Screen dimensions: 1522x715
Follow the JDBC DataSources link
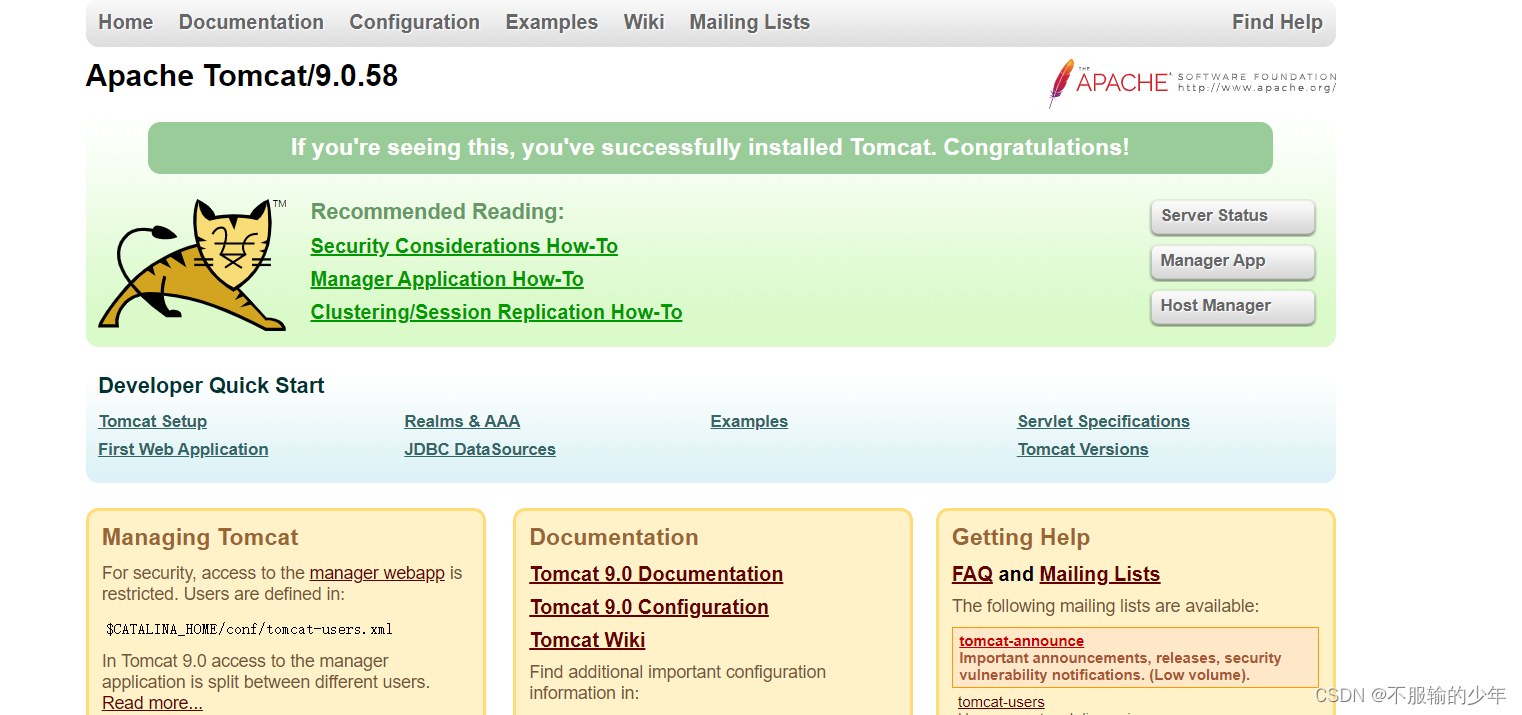coord(480,449)
